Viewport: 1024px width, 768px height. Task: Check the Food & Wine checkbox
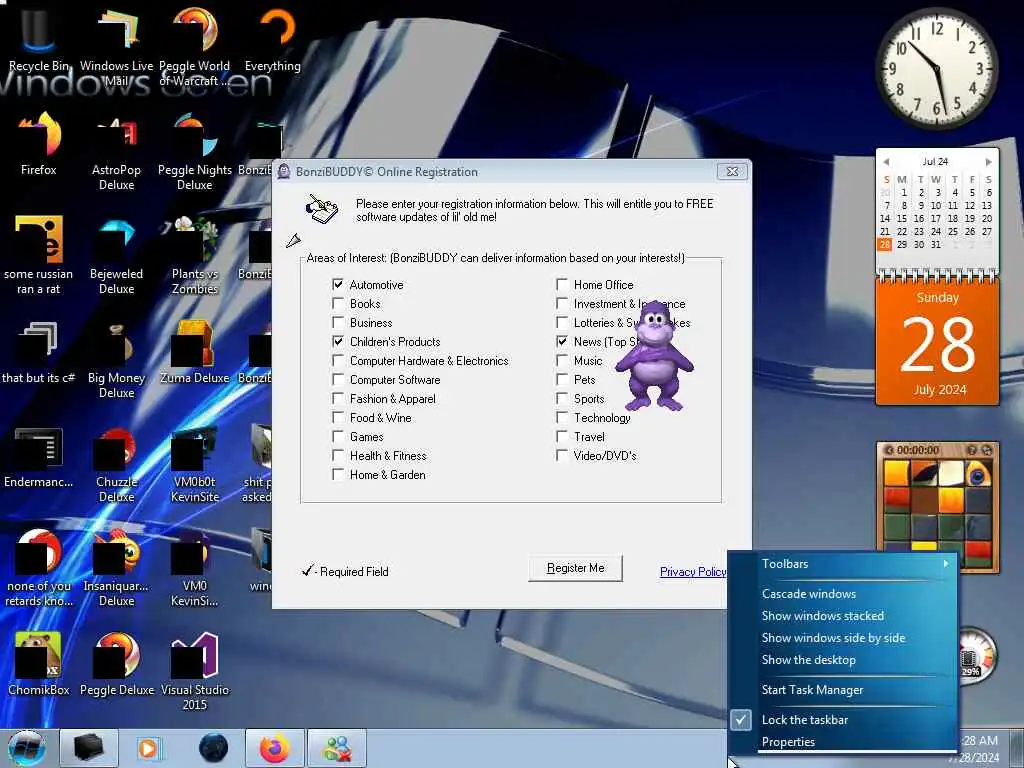click(338, 417)
